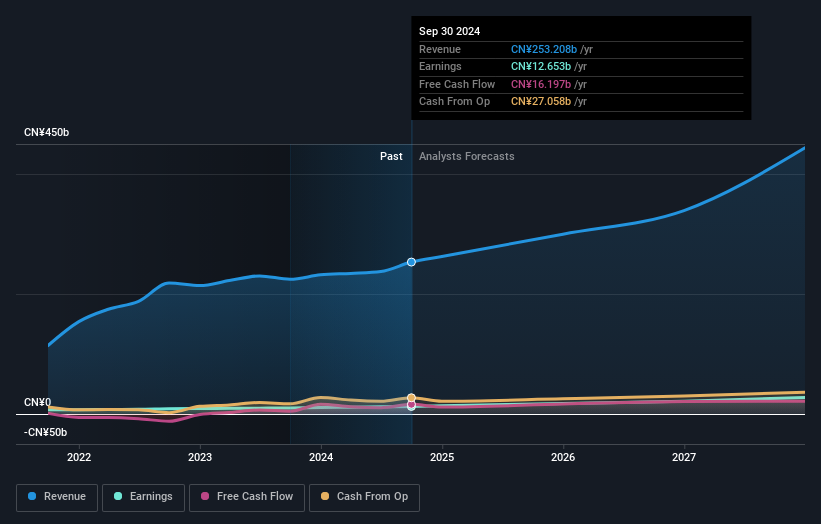Click the Cash From Op label in the tooltip
Image resolution: width=821 pixels, height=524 pixels.
pos(454,102)
